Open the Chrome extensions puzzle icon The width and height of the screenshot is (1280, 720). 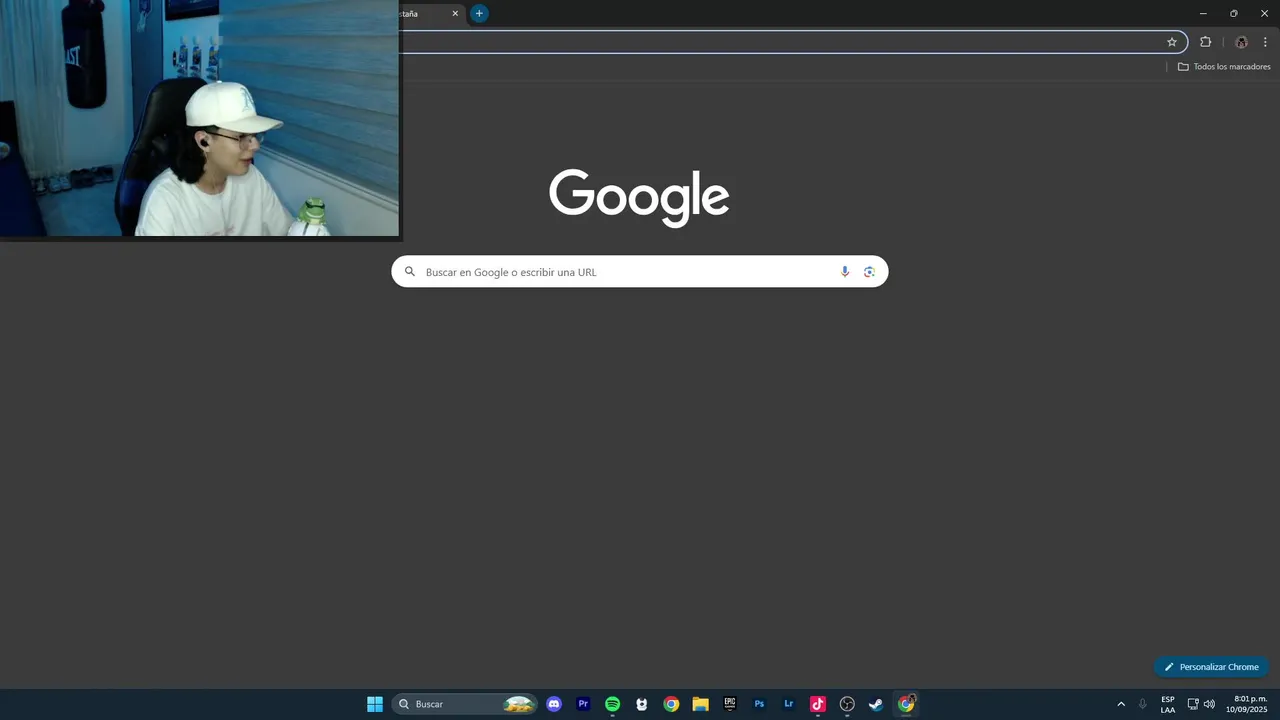tap(1205, 42)
